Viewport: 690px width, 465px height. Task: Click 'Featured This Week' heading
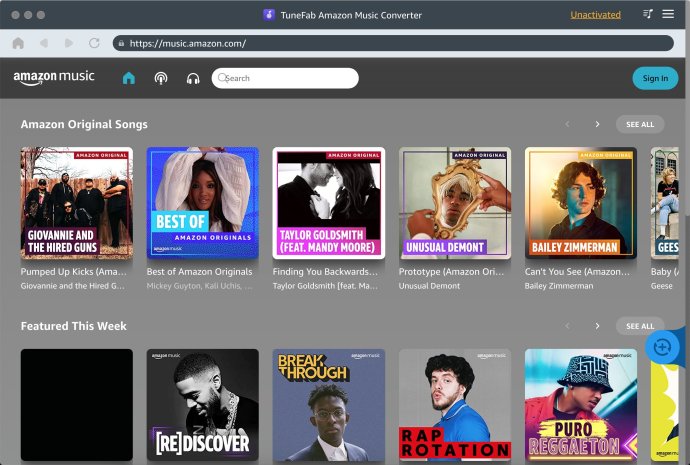point(73,326)
